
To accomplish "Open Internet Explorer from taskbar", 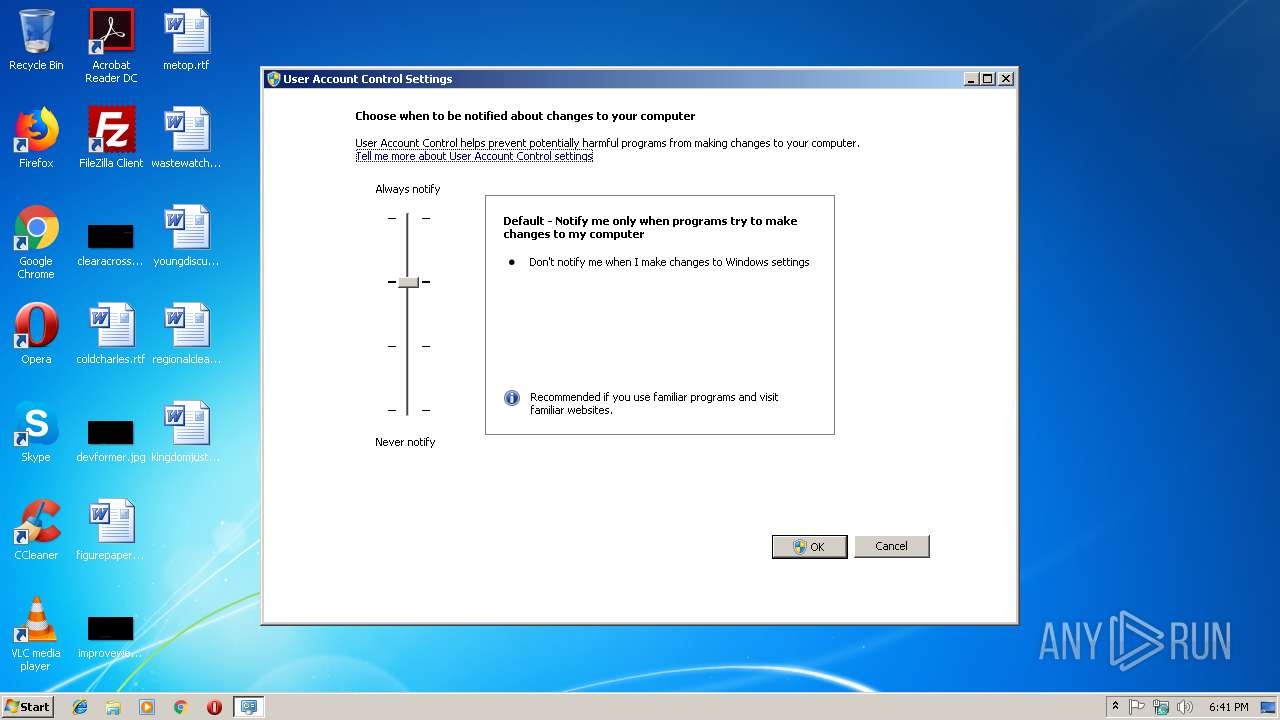I will 80,707.
